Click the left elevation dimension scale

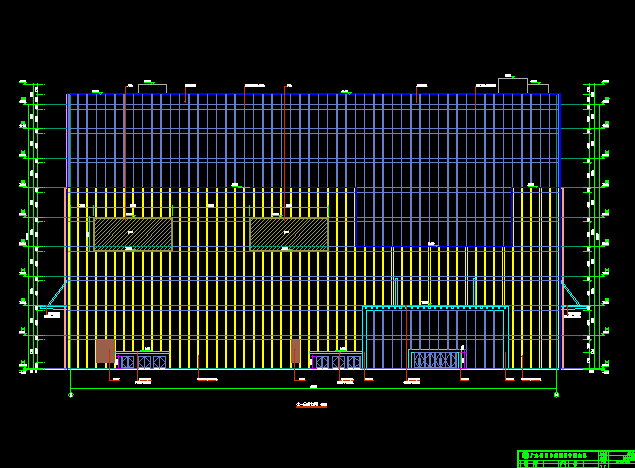(x=32, y=228)
